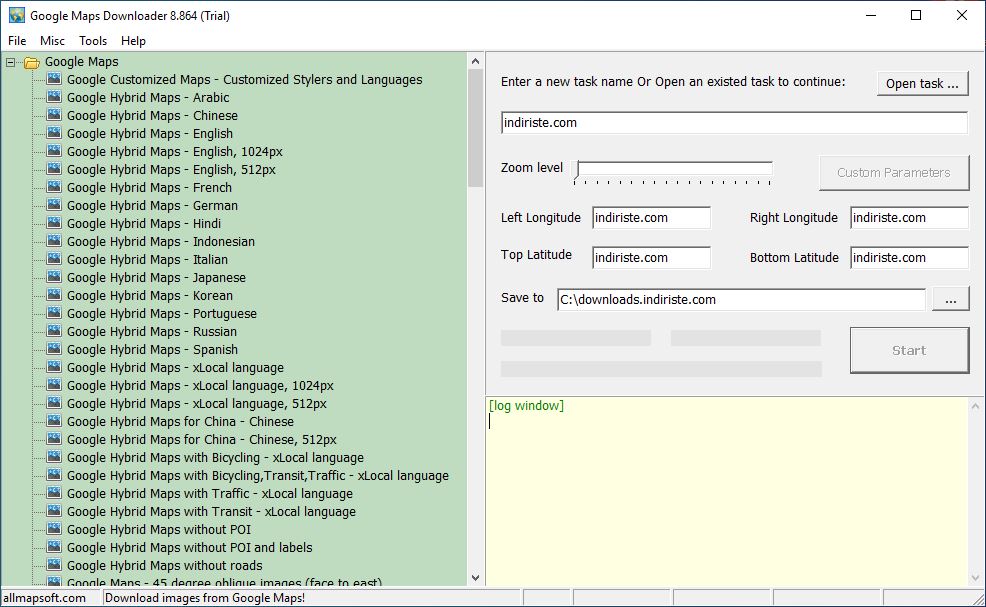Click the map icon for Hybrid Maps - Arabic
This screenshot has width=986, height=607.
(54, 97)
